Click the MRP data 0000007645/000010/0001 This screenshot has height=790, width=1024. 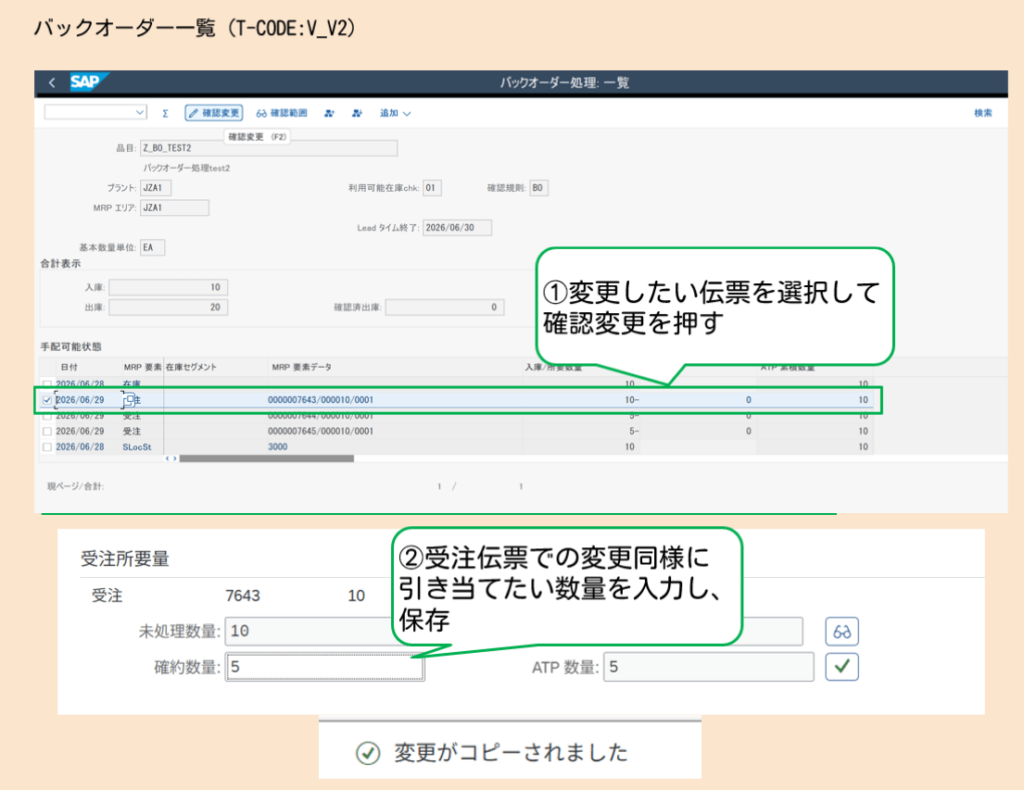click(x=321, y=431)
